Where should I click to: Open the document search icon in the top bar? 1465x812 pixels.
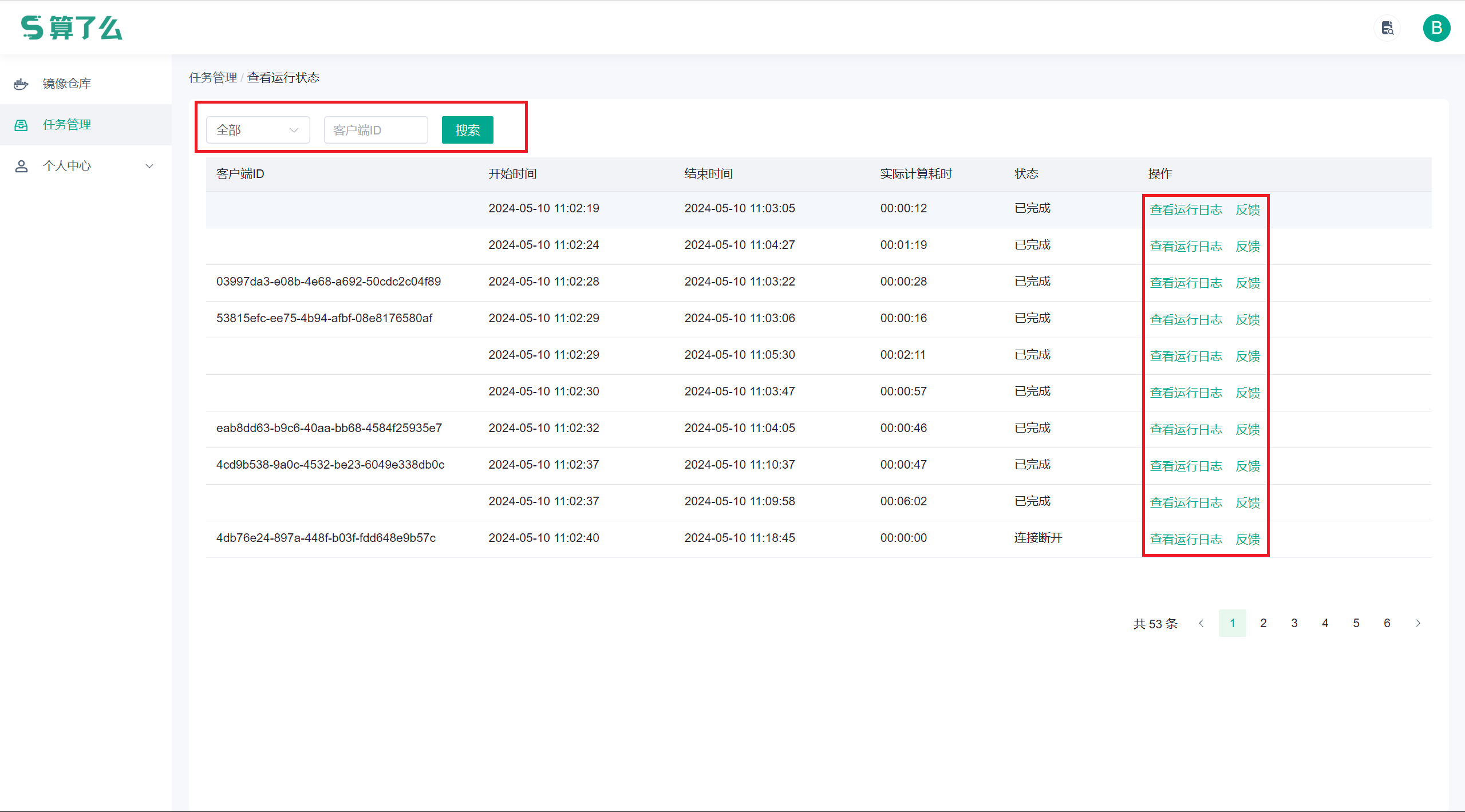coord(1387,28)
